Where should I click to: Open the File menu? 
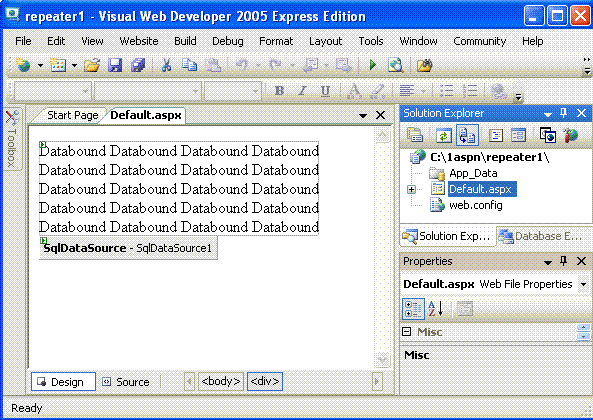(x=23, y=41)
